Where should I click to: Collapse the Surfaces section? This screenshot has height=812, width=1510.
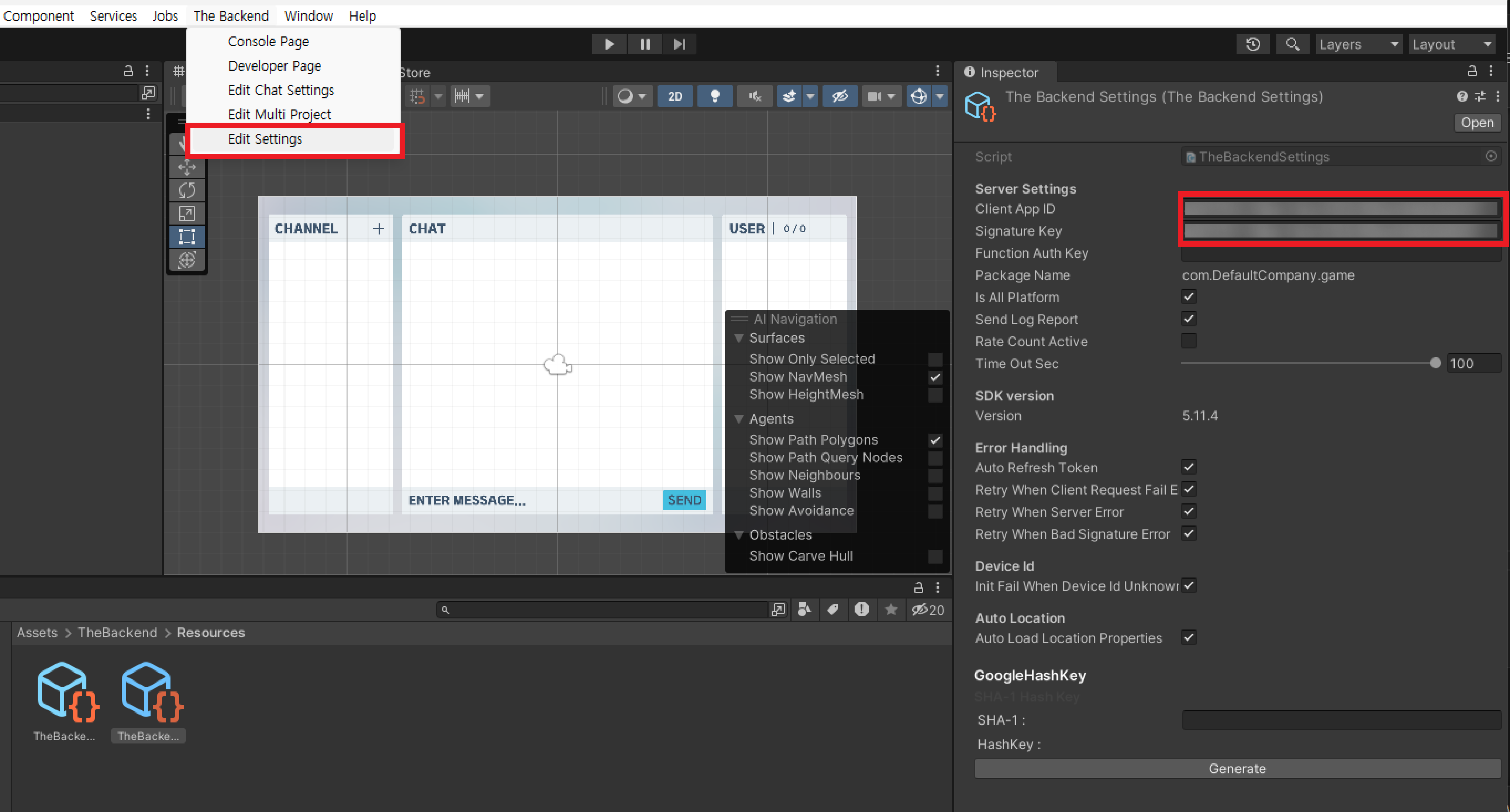click(x=739, y=338)
